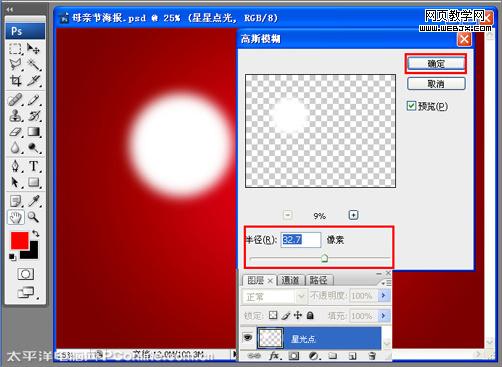Reset default foreground and background colors
This screenshot has height=367, width=502.
[12, 256]
